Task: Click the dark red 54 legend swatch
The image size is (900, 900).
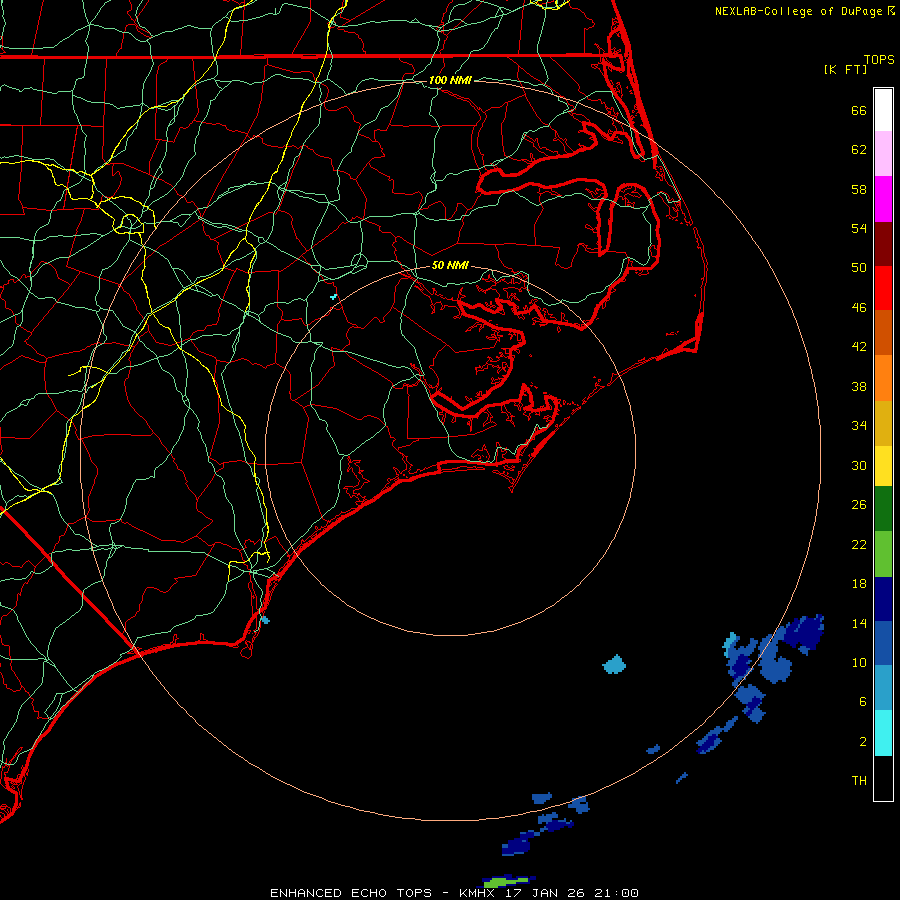Action: coord(883,244)
